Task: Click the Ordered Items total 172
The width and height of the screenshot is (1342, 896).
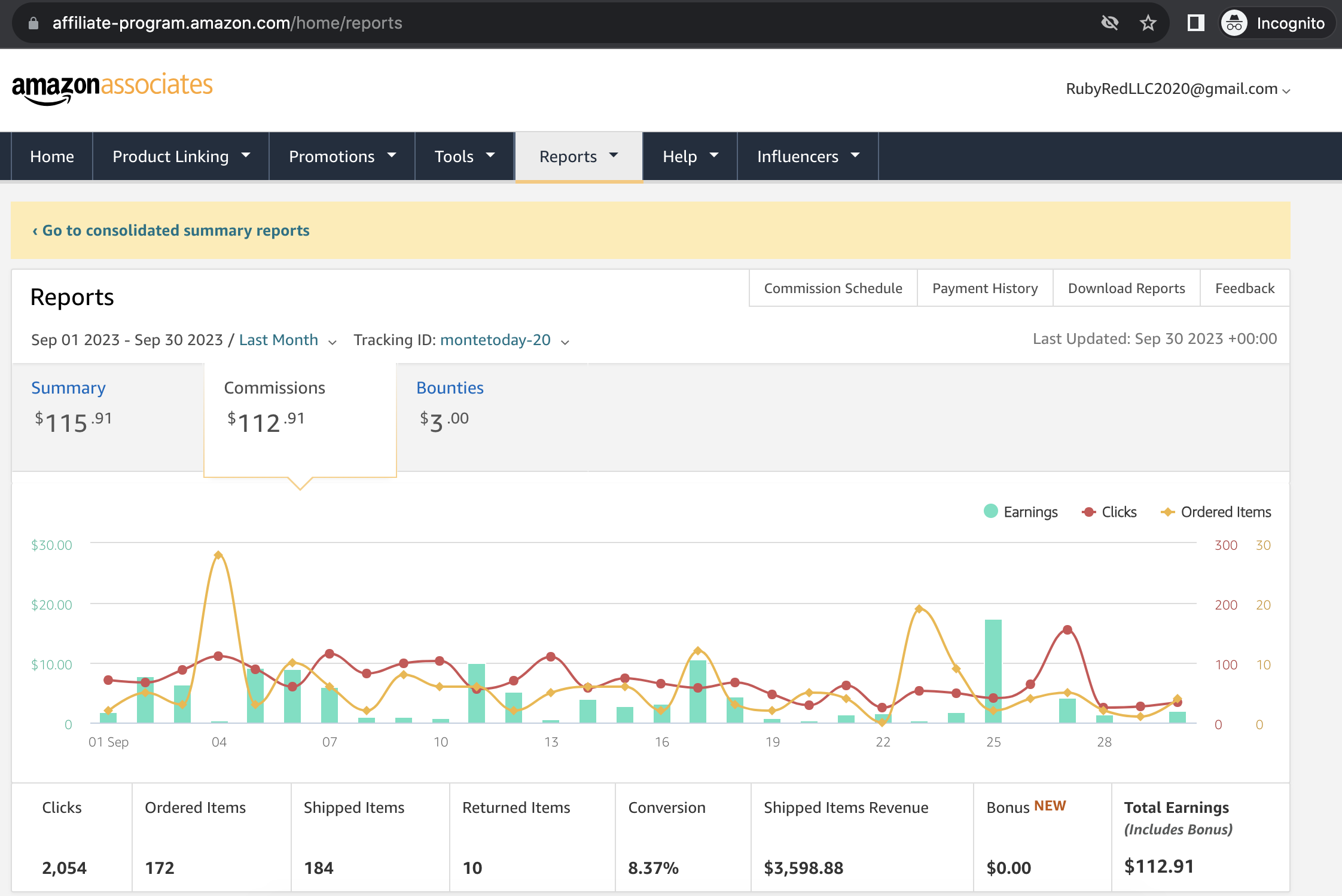Action: tap(160, 868)
